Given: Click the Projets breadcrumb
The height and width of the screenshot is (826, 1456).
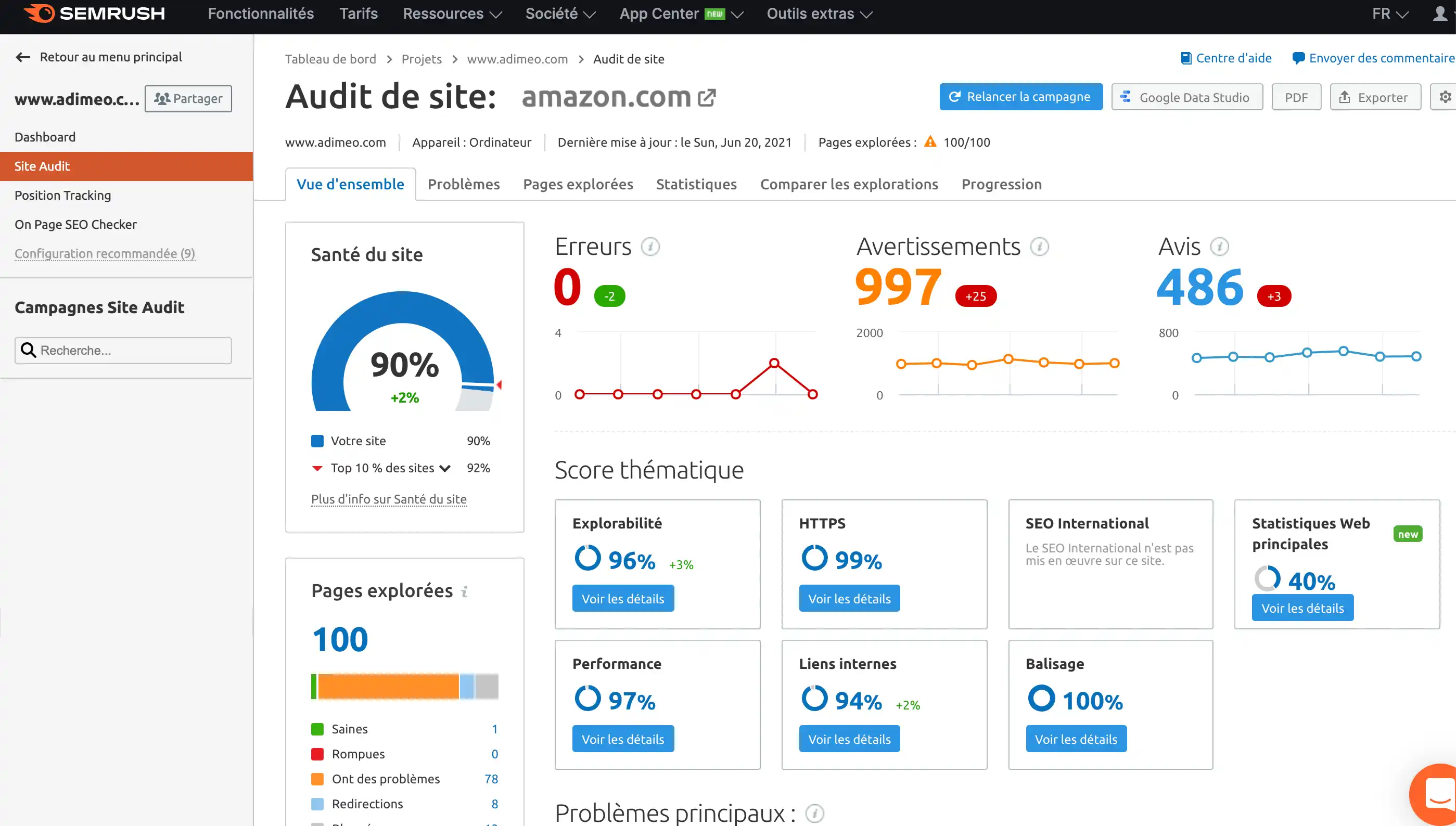Looking at the screenshot, I should tap(421, 59).
